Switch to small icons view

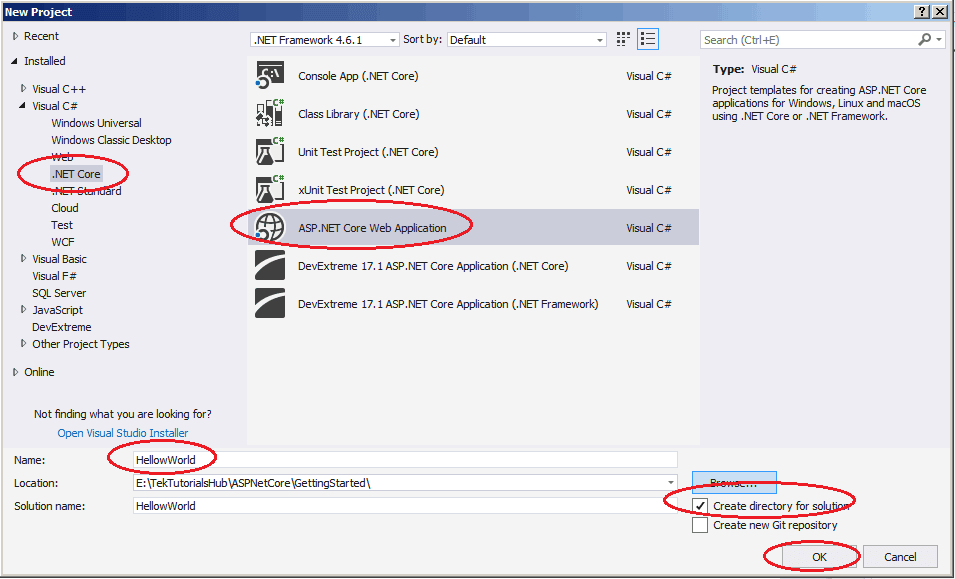622,40
